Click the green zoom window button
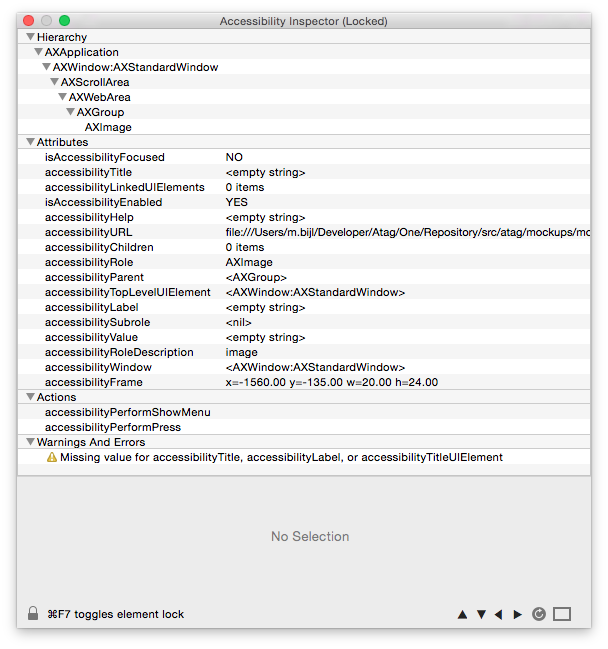 65,20
